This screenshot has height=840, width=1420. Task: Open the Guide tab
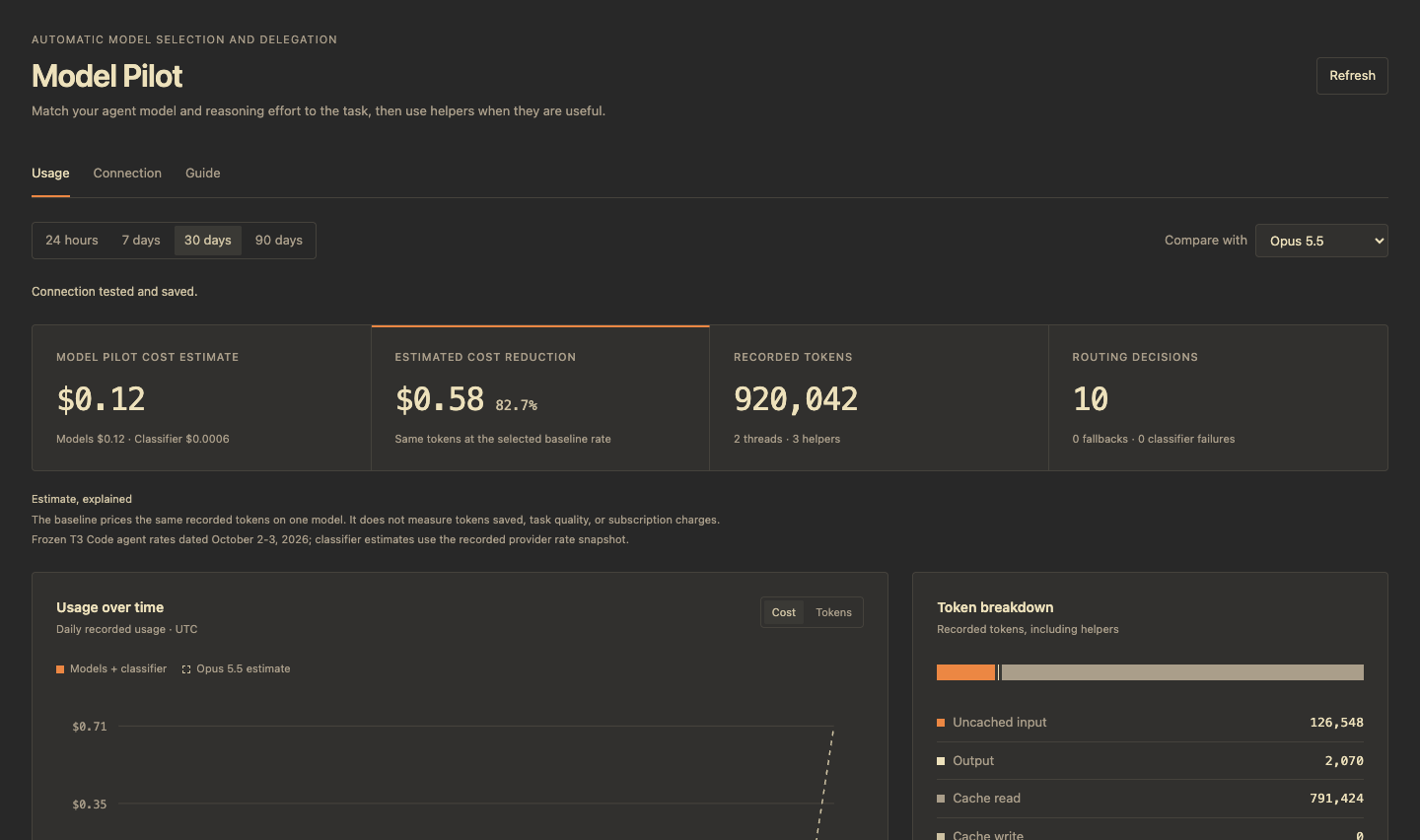tap(203, 174)
